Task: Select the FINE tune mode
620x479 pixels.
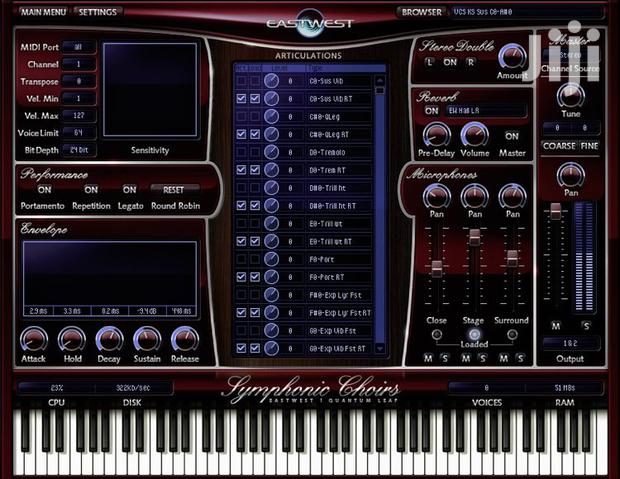Action: pyautogui.click(x=589, y=146)
